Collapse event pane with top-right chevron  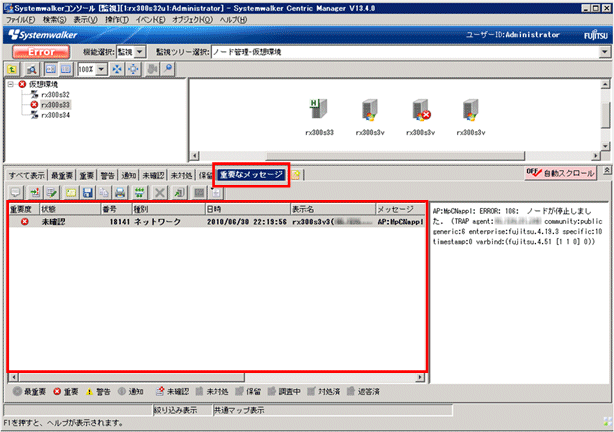coord(607,170)
